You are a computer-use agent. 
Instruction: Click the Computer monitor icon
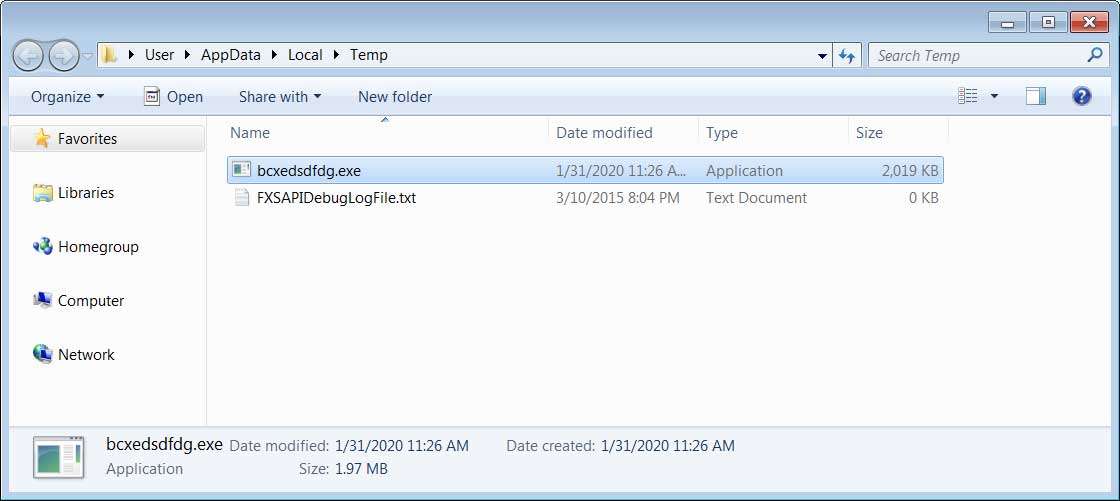pyautogui.click(x=43, y=300)
